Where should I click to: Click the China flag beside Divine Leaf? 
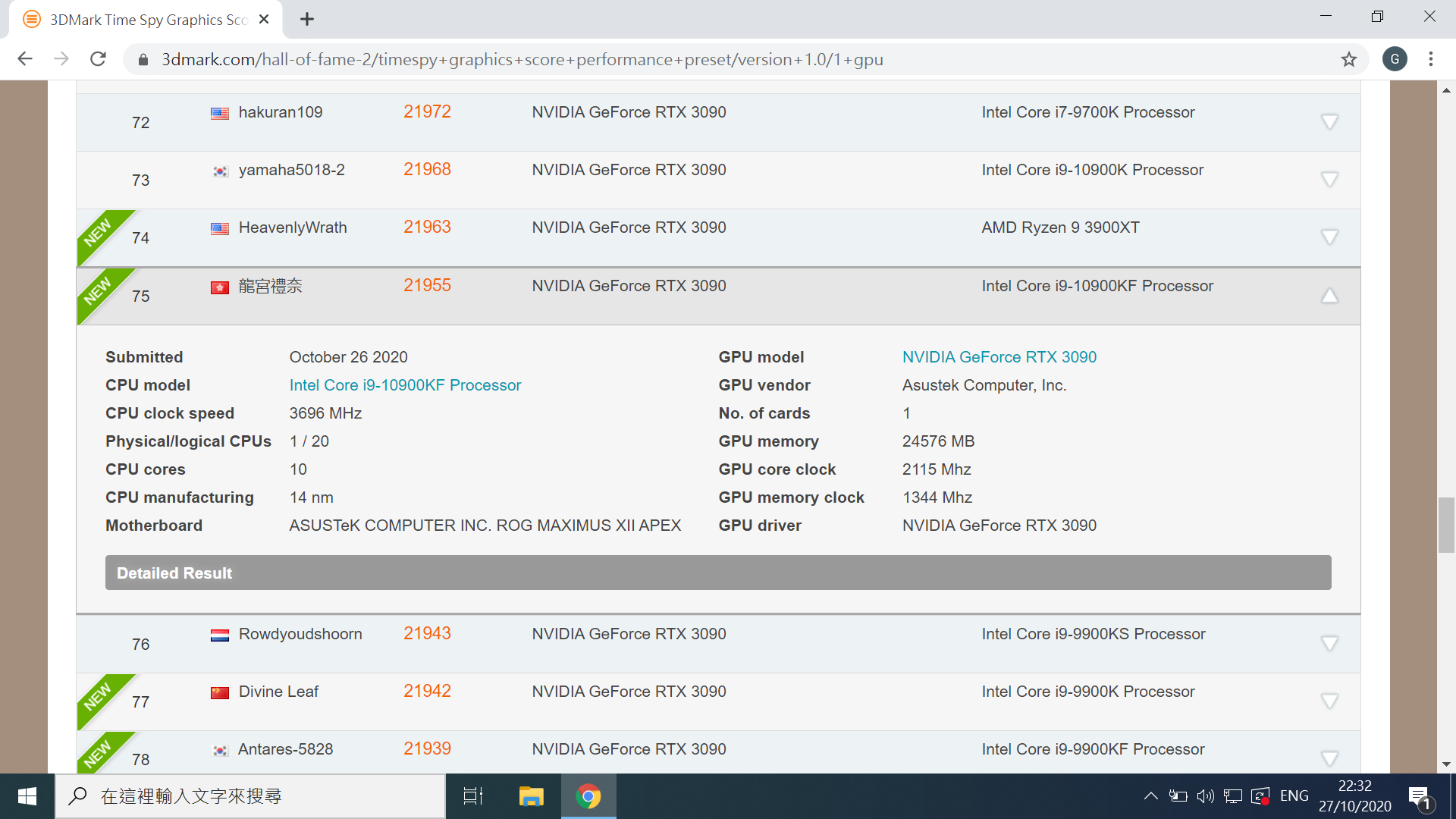[x=220, y=693]
